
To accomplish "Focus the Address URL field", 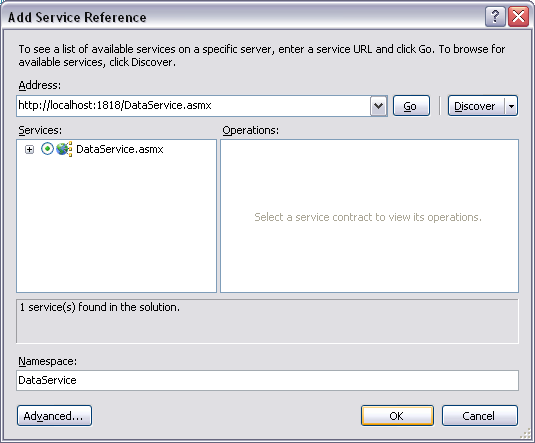I will point(193,106).
